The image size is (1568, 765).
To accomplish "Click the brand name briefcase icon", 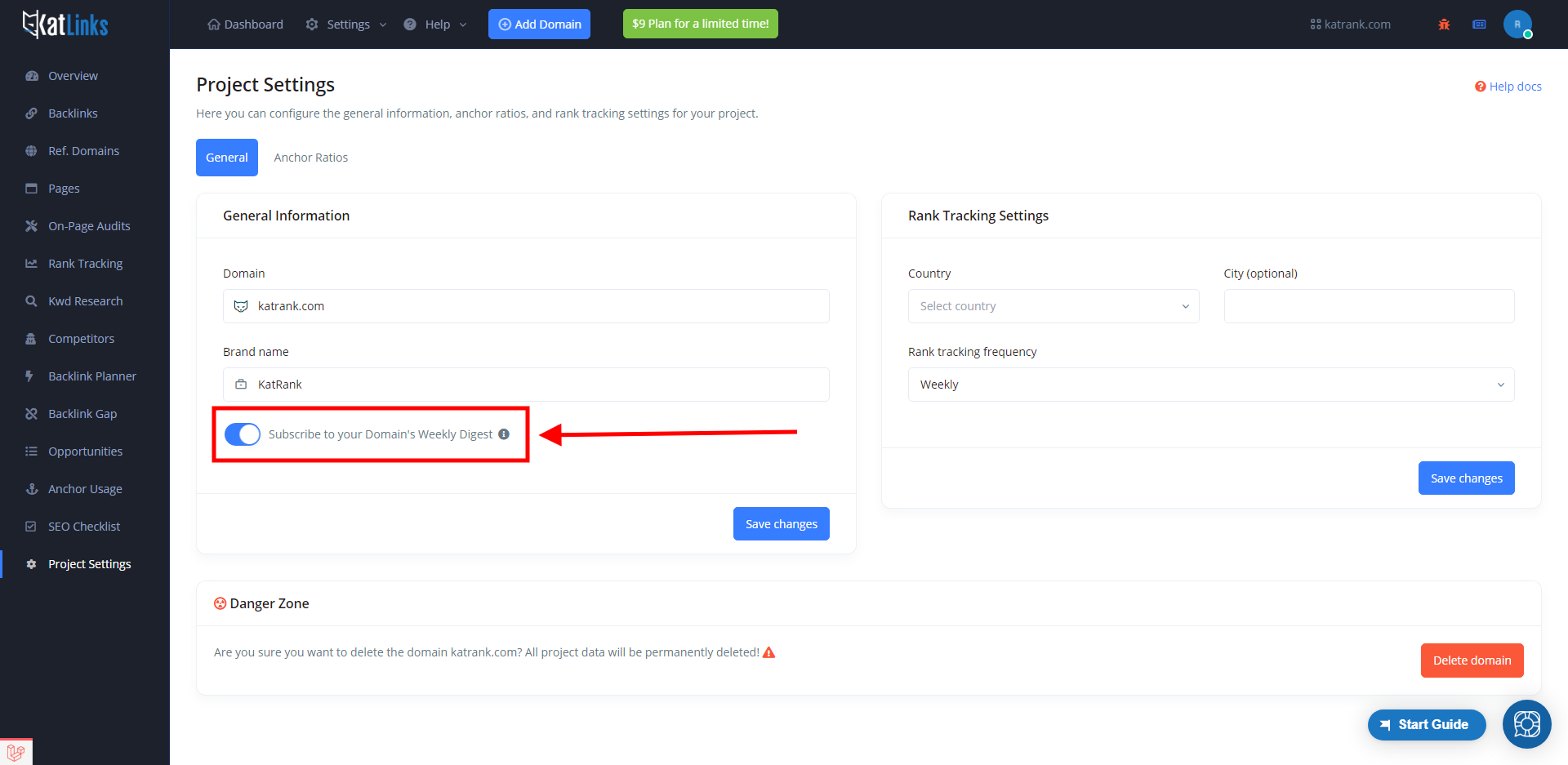I will click(241, 385).
